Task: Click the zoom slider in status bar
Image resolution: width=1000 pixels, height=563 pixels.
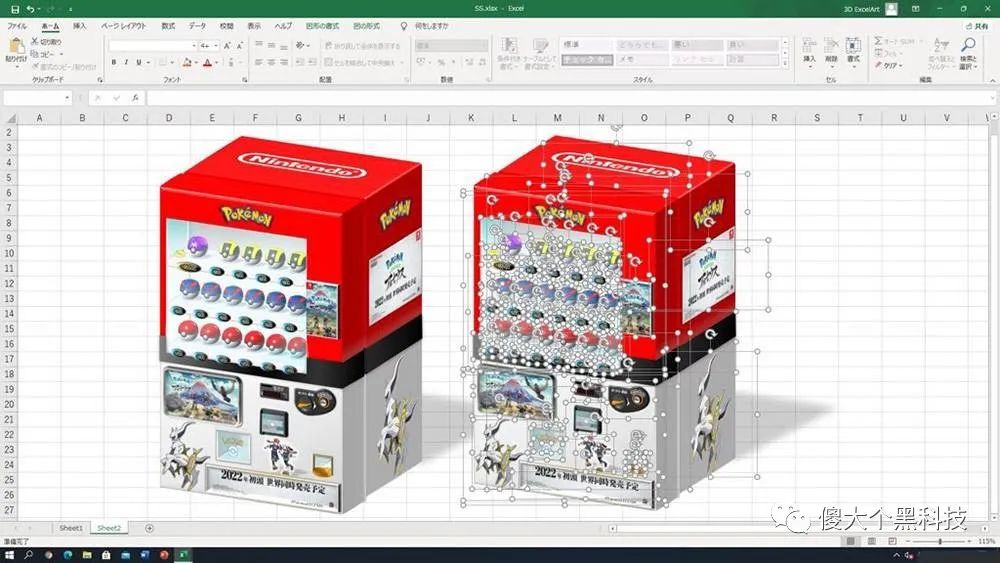Action: 939,541
